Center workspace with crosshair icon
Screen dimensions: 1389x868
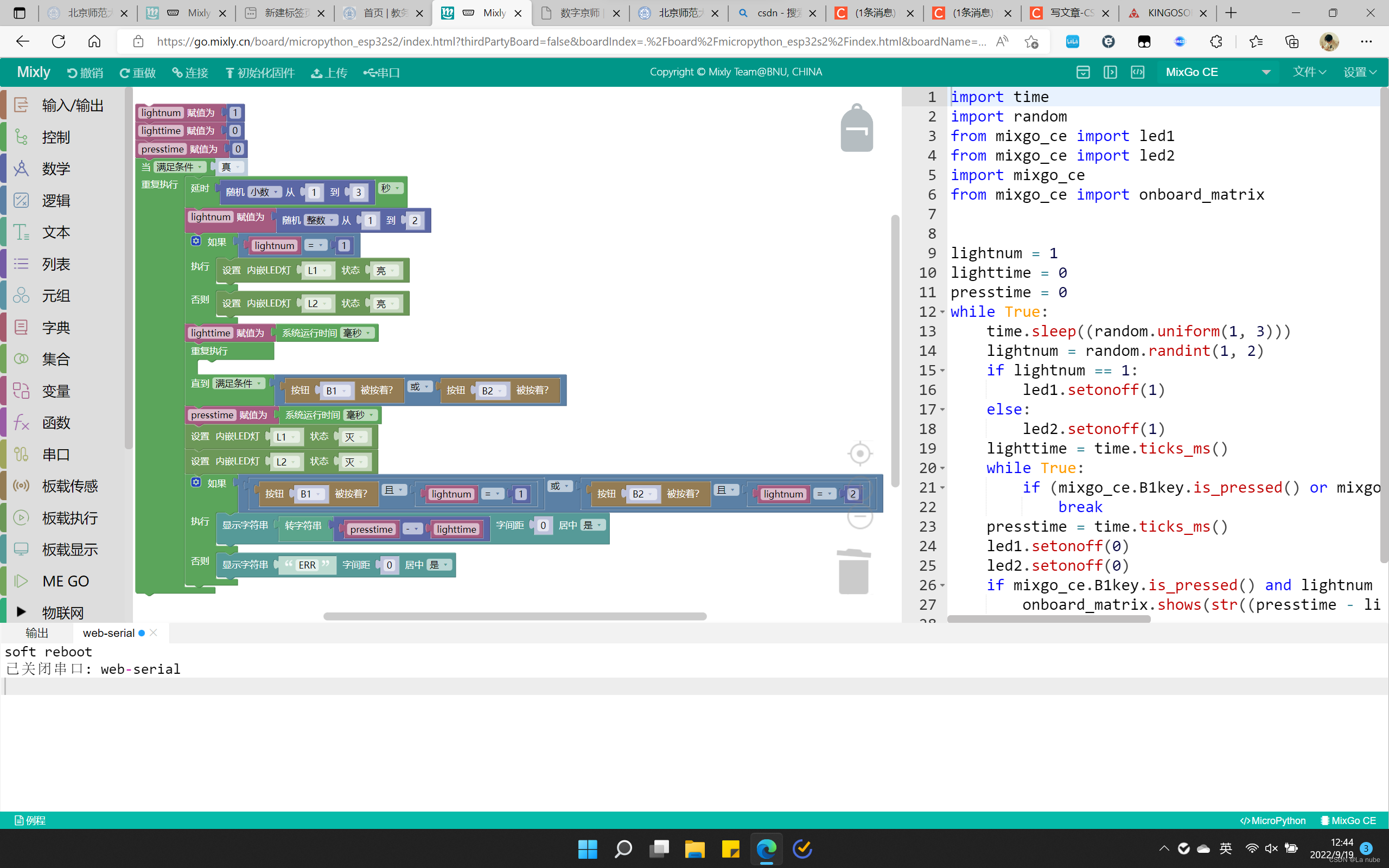[x=859, y=454]
